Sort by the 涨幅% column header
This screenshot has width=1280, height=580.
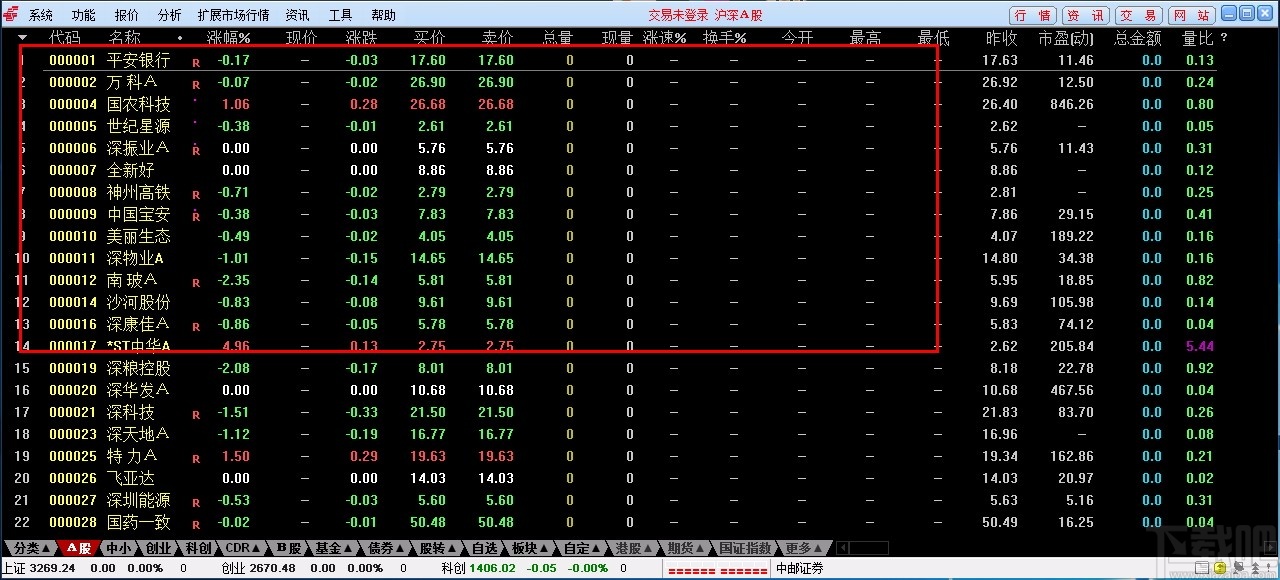click(x=228, y=38)
